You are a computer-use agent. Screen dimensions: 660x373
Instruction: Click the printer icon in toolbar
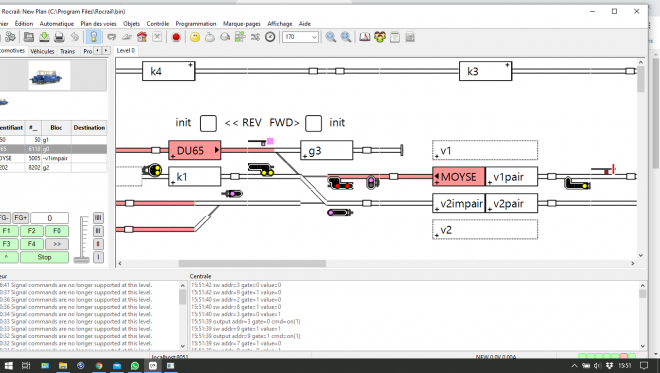[x=59, y=37]
